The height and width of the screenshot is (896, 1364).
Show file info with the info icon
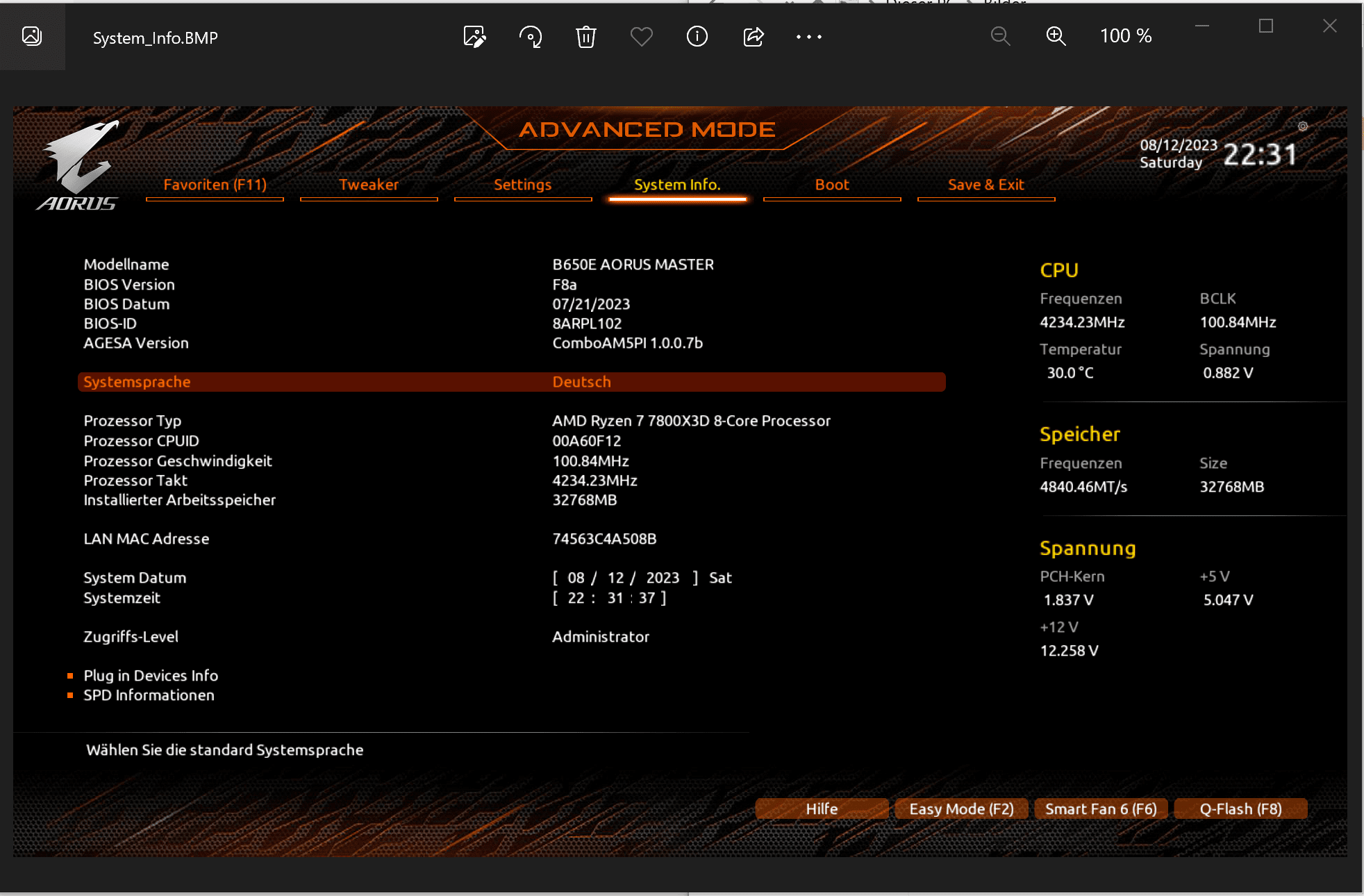pyautogui.click(x=697, y=36)
